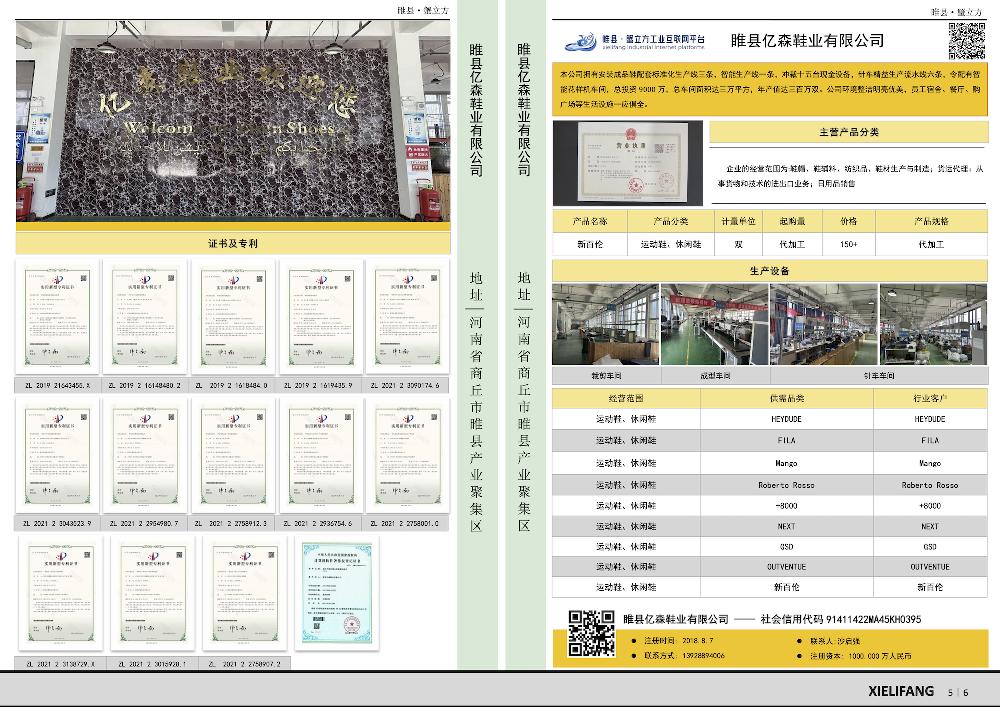Click HEYDUDE in the 供需品类 column
The height and width of the screenshot is (707, 1000).
[787, 419]
